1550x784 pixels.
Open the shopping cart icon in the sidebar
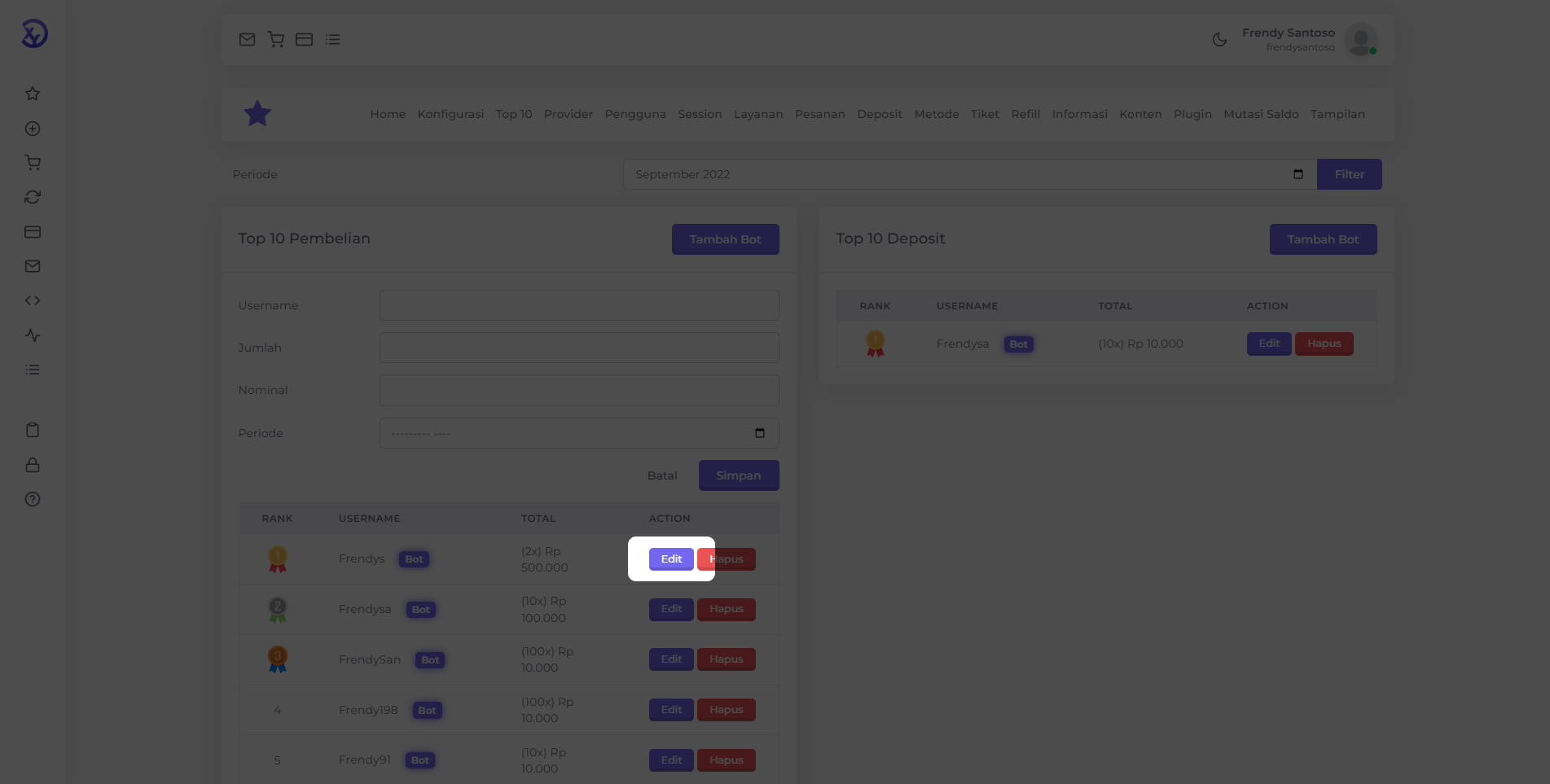coord(33,163)
